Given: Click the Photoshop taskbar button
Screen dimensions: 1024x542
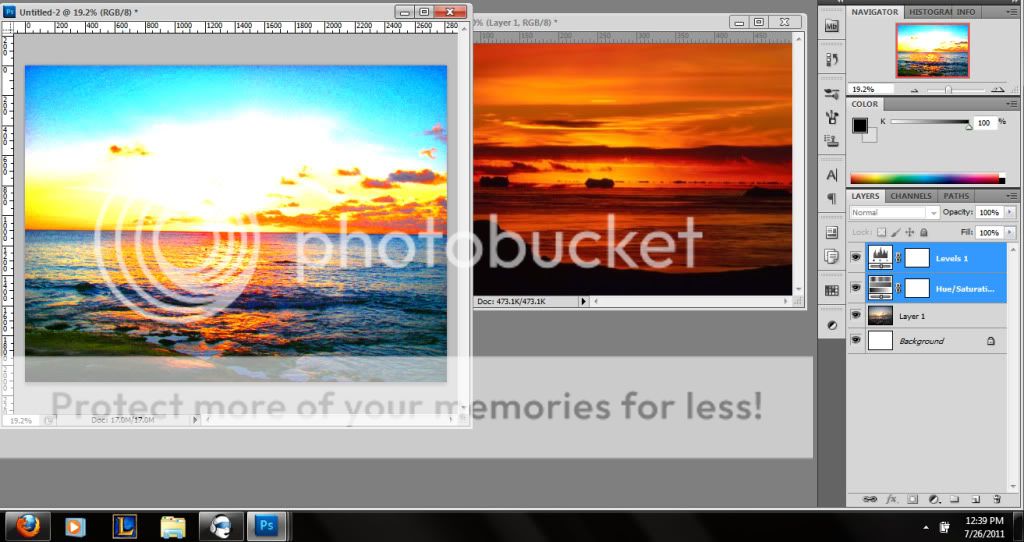Looking at the screenshot, I should click(266, 526).
